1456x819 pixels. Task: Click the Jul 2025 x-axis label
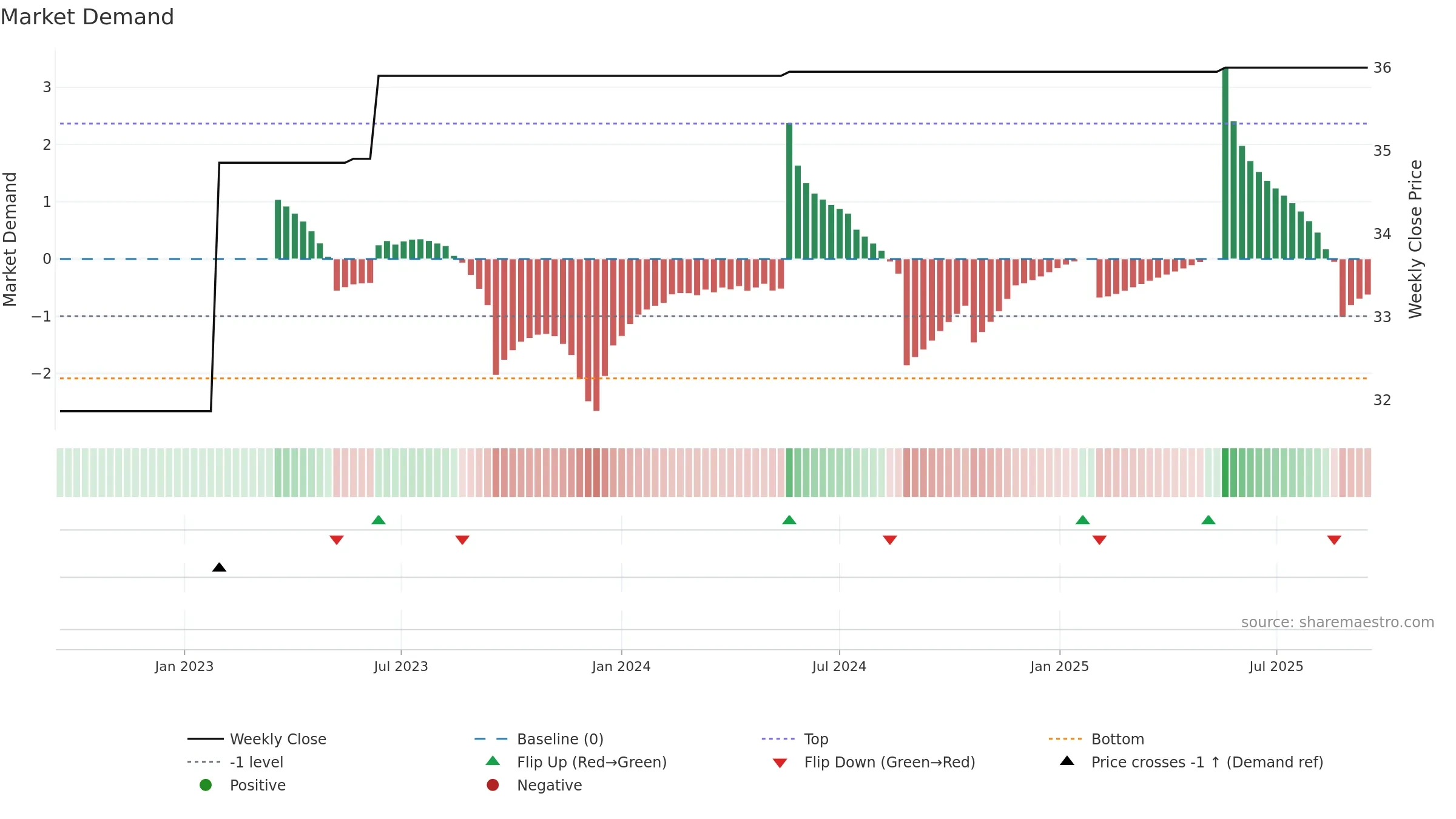point(1276,666)
